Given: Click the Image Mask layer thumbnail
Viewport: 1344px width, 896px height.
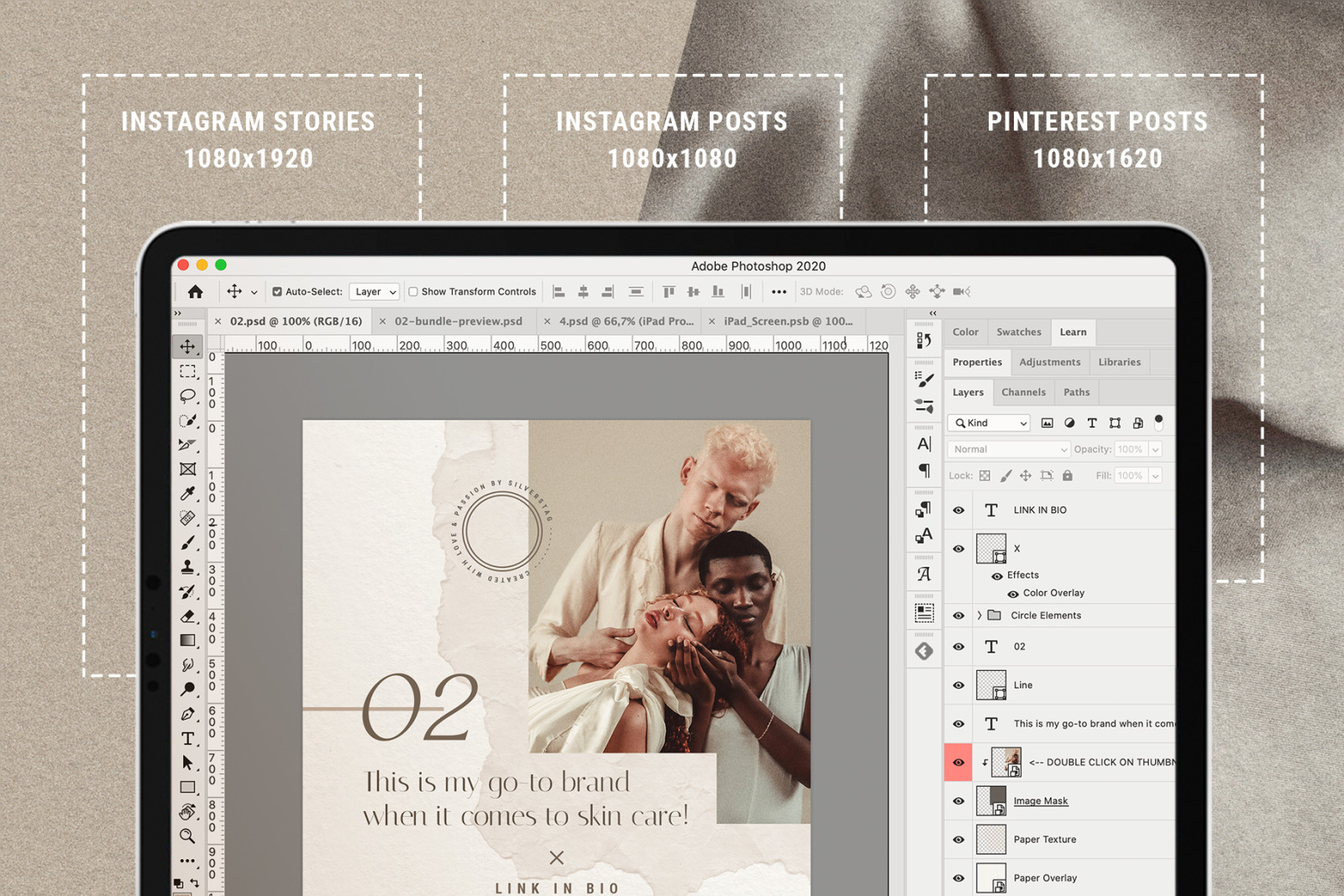Looking at the screenshot, I should 991,801.
